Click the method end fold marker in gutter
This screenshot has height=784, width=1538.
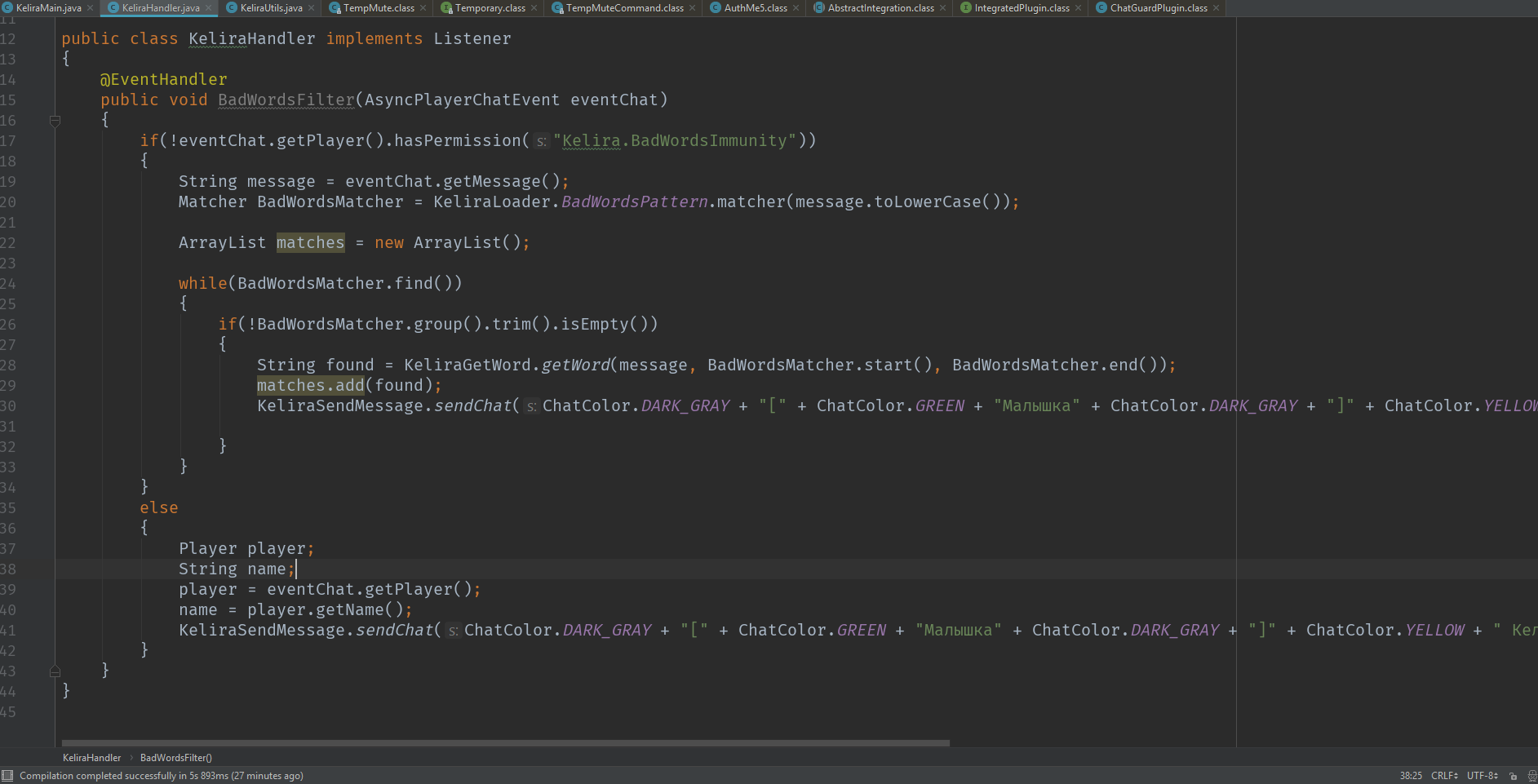coord(55,671)
